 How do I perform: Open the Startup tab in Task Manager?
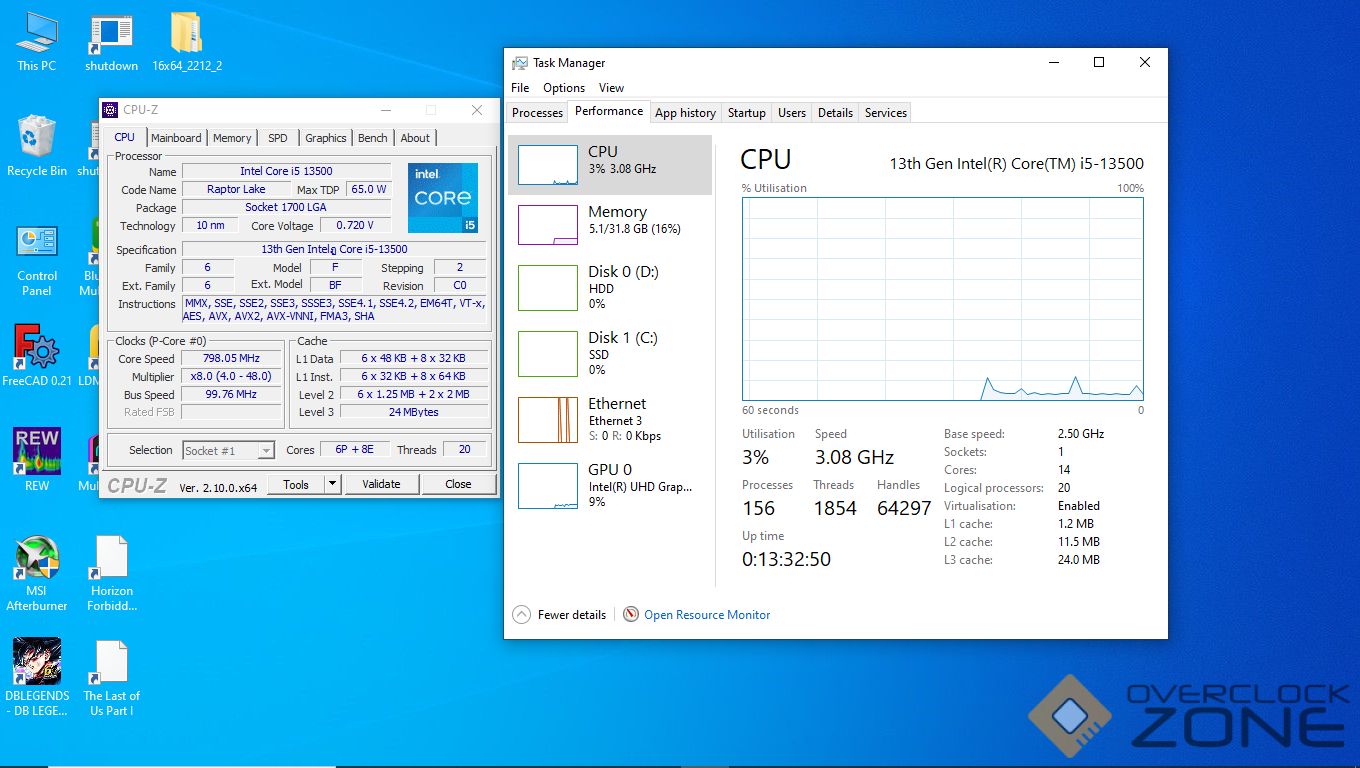(x=747, y=113)
